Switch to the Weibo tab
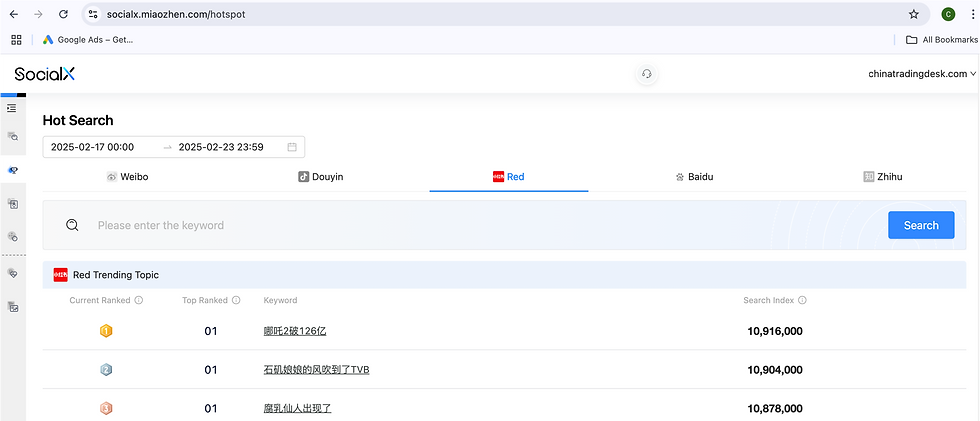The height and width of the screenshot is (421, 980). 128,177
